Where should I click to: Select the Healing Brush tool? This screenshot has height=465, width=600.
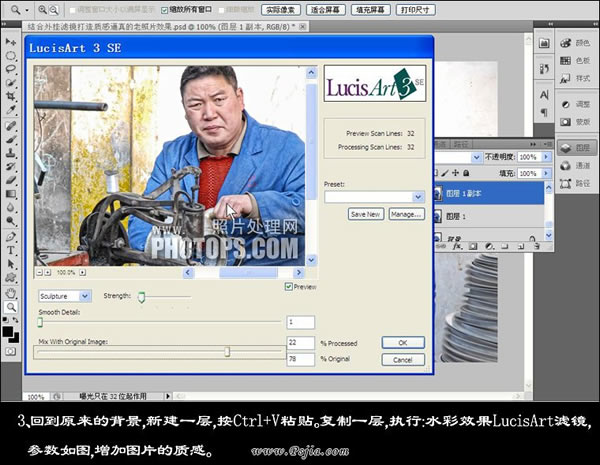coord(11,126)
